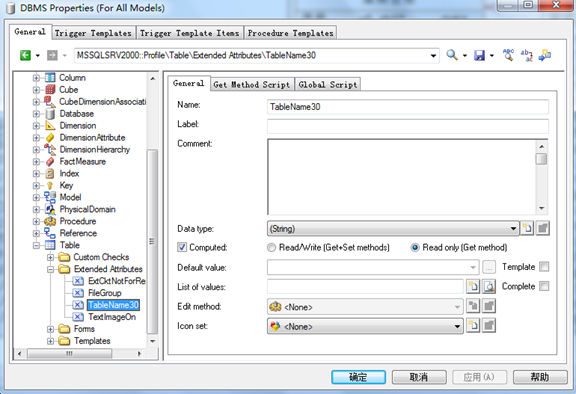Image resolution: width=576 pixels, height=394 pixels.
Task: Create new data type icon next to String
Action: point(527,228)
